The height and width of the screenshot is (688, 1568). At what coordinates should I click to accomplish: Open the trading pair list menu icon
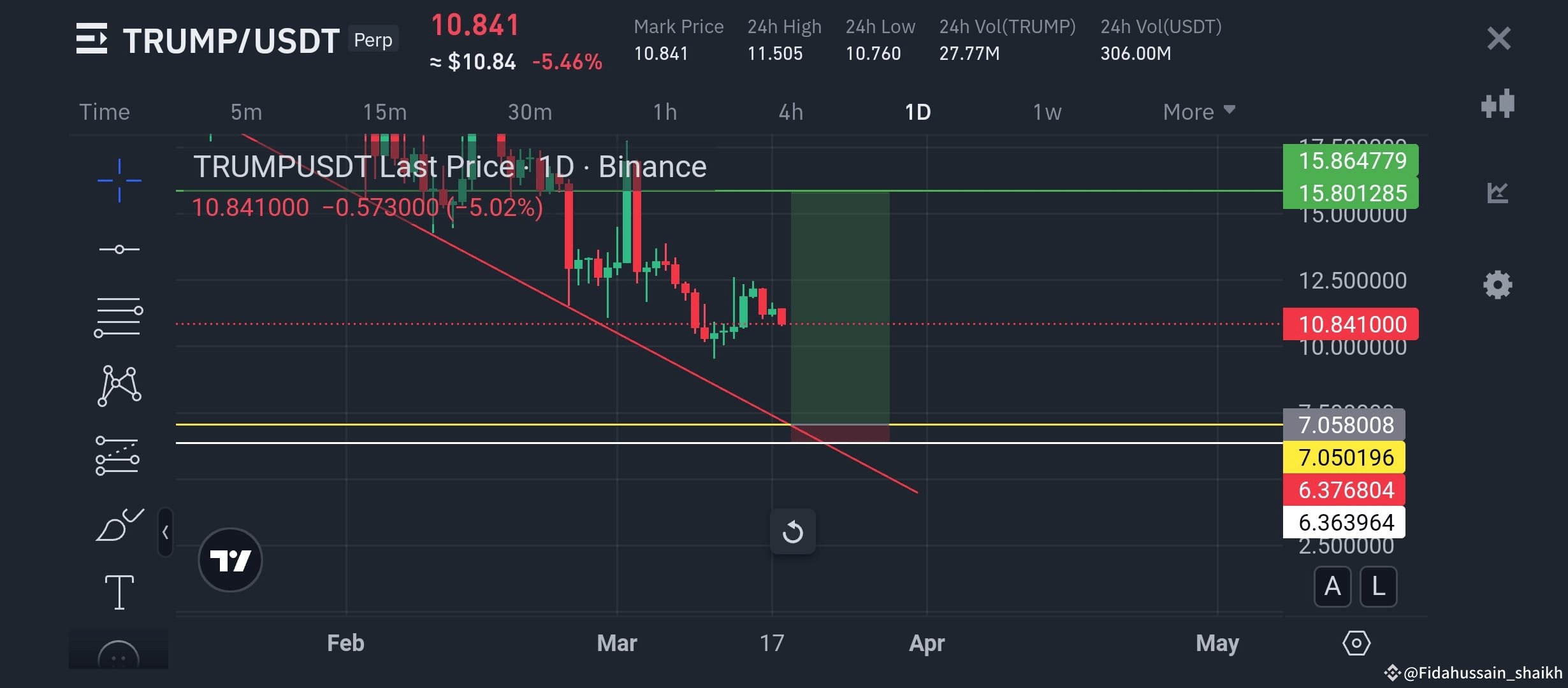[91, 39]
